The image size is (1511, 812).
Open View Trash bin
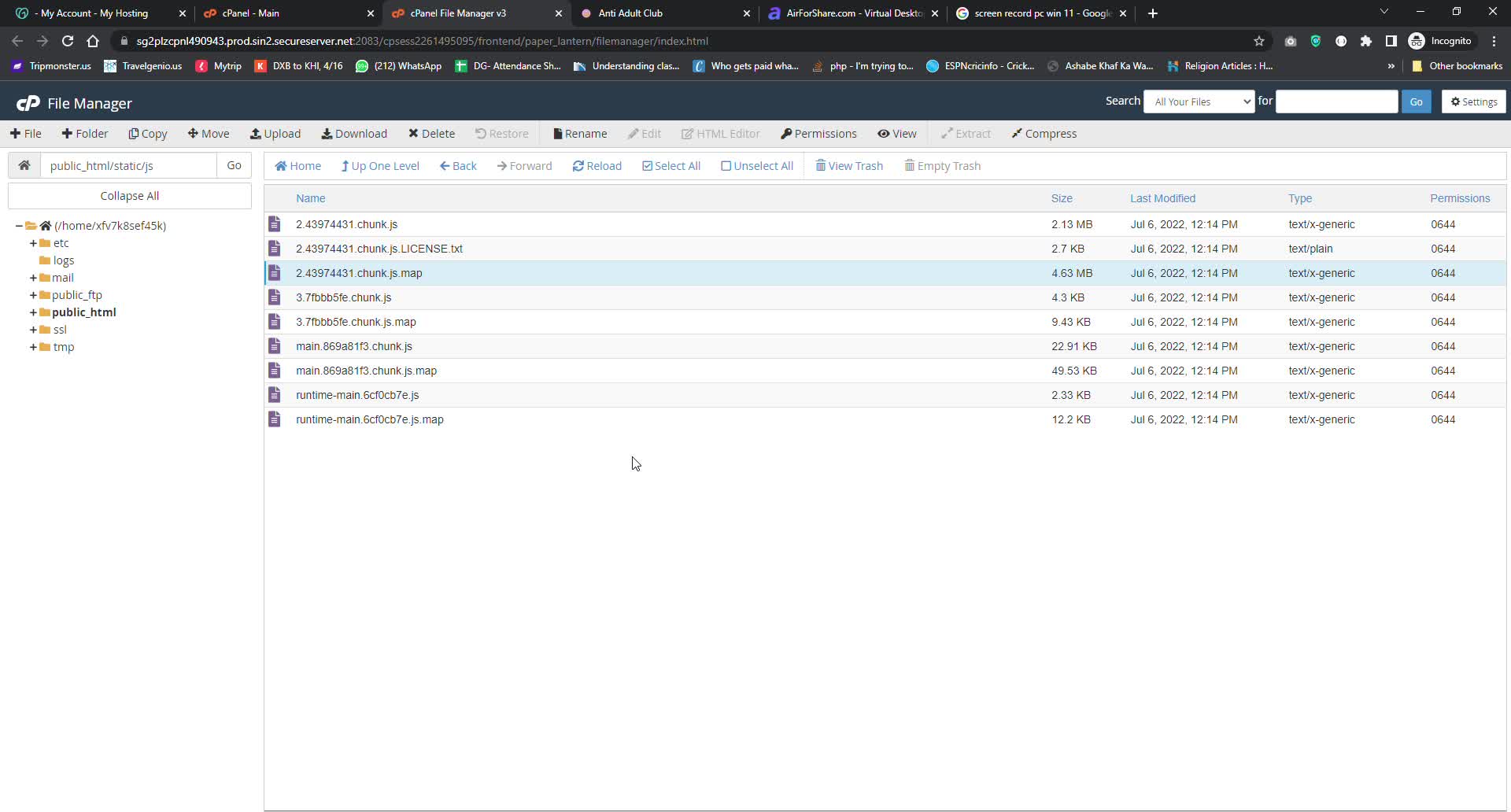click(x=849, y=166)
